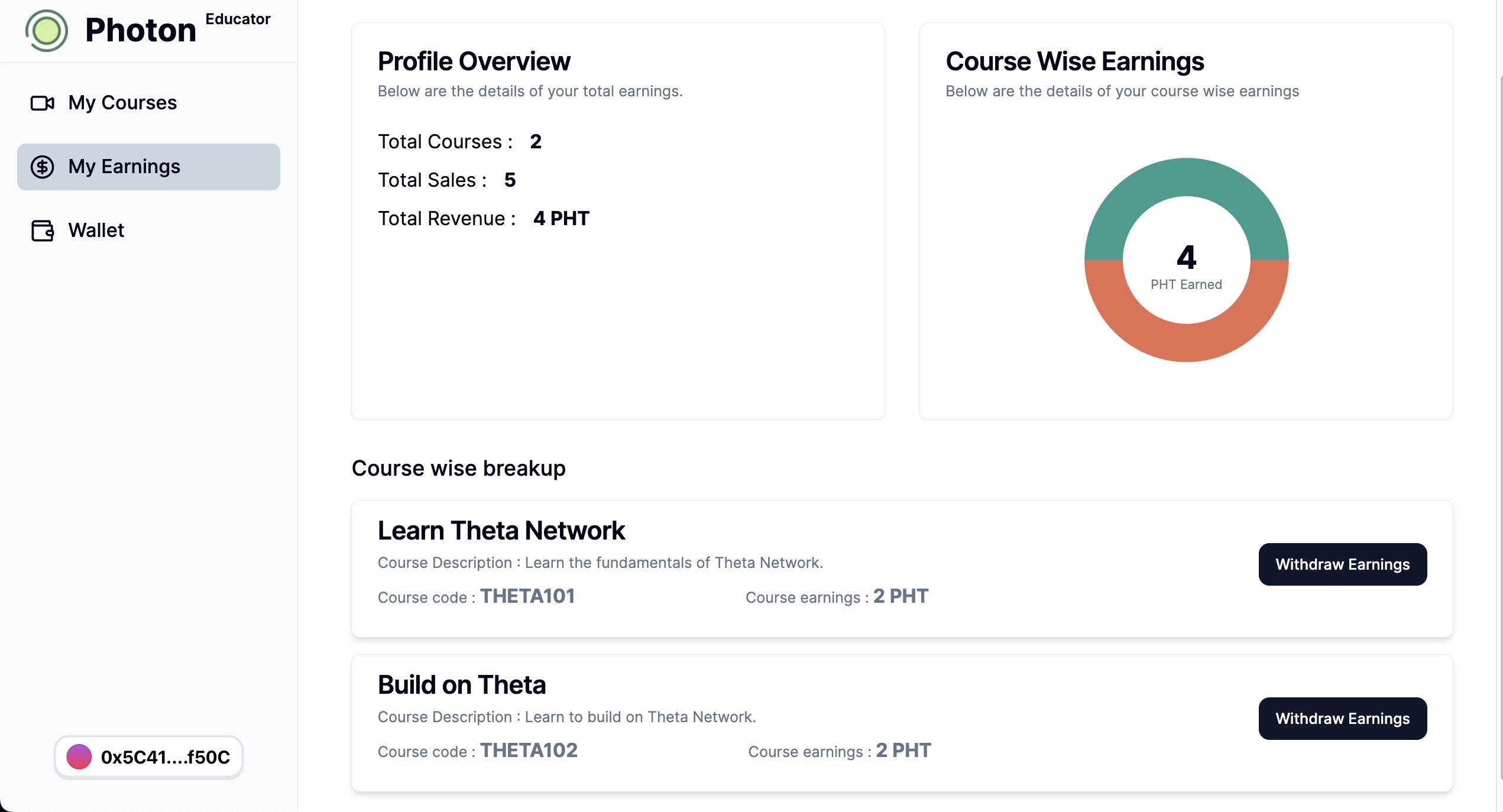
Task: Withdraw earnings for Build on Theta
Action: point(1342,719)
